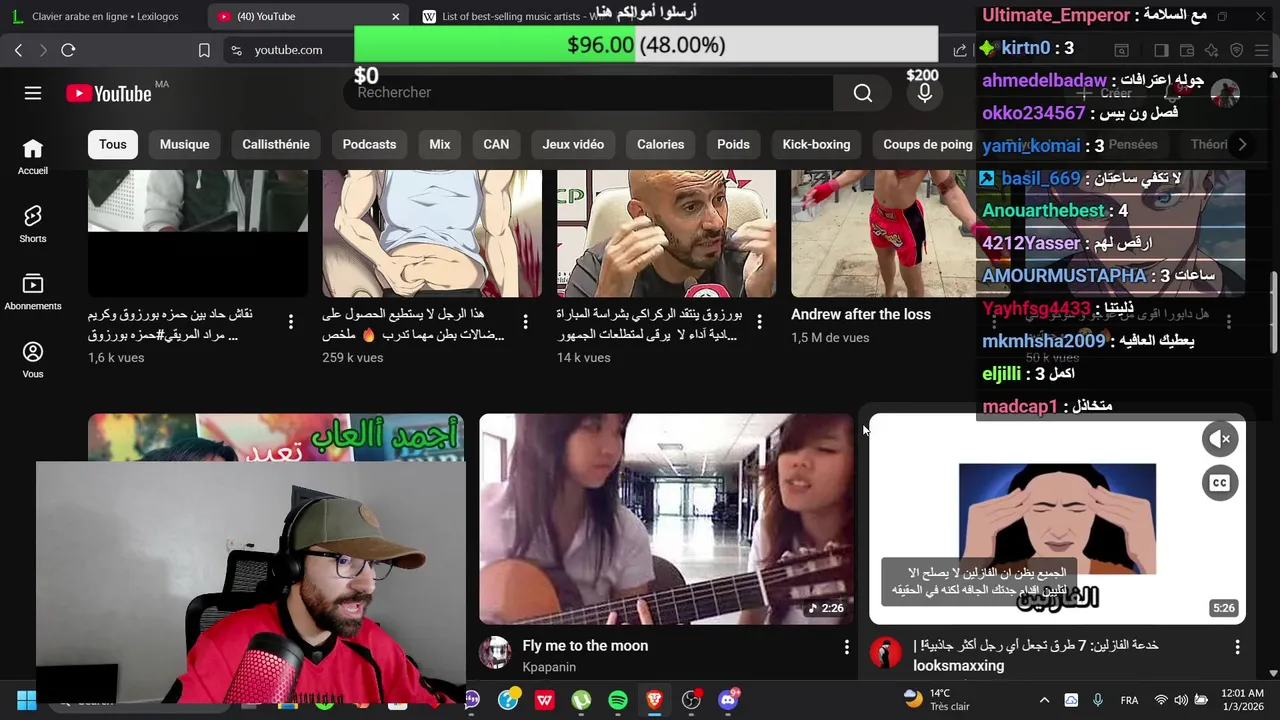Reload the page in the browser

[x=68, y=50]
